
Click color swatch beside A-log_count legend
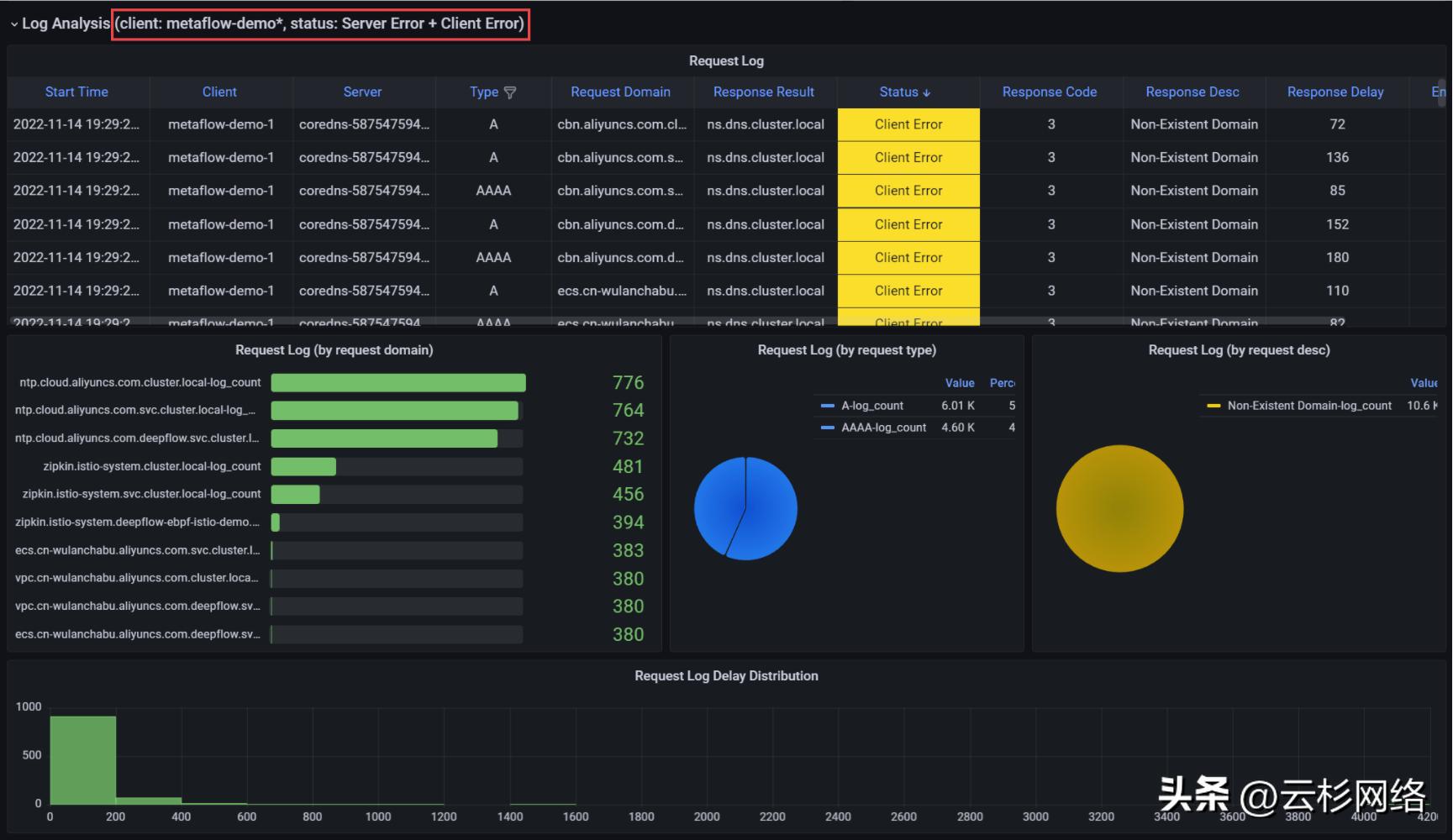[x=827, y=406]
